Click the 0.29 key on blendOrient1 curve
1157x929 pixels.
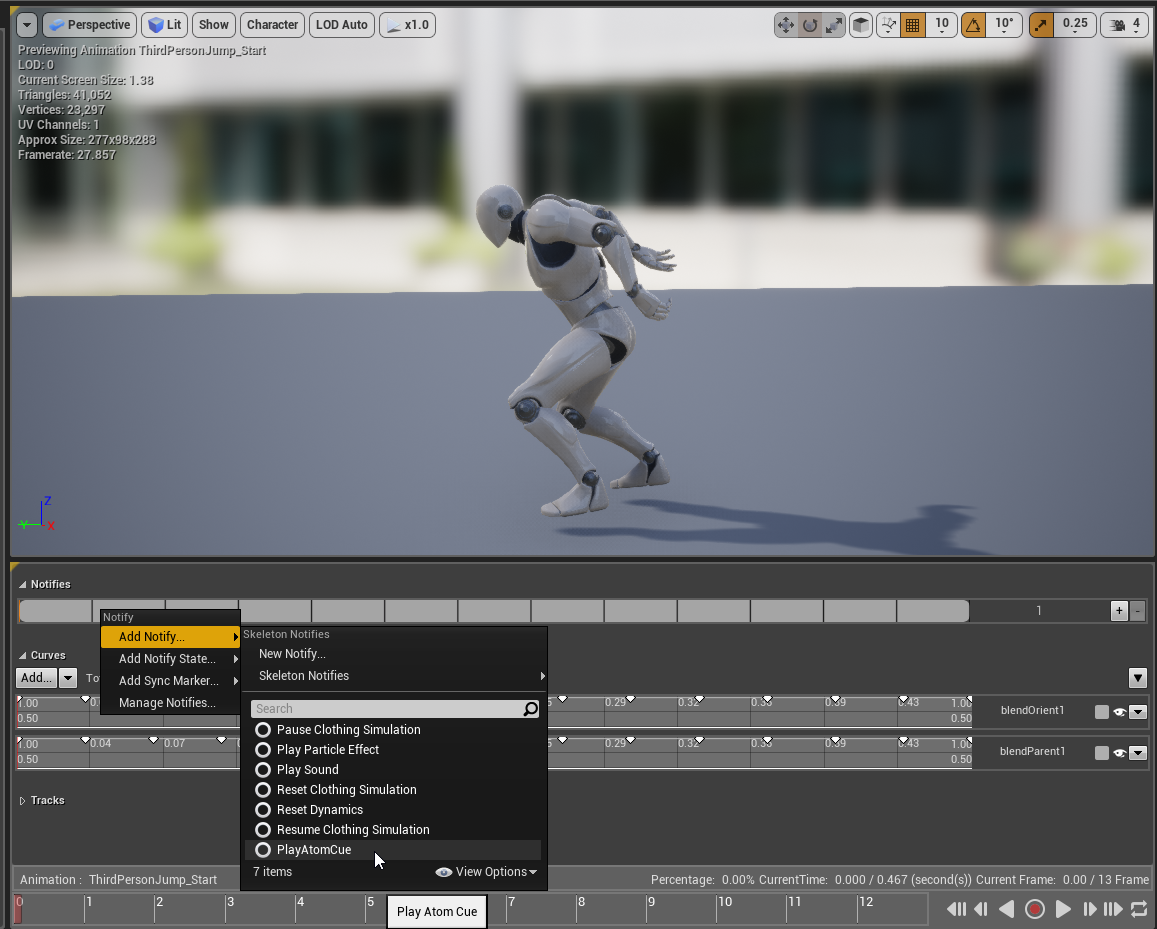[629, 699]
